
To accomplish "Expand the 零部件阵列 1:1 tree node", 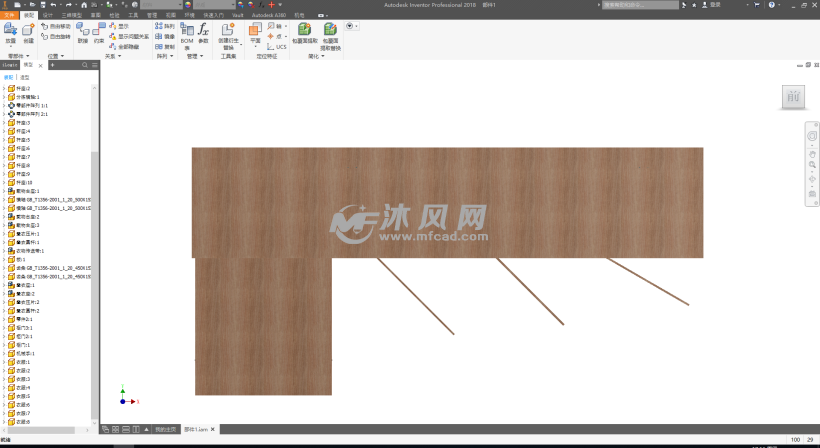I will pyautogui.click(x=4, y=105).
